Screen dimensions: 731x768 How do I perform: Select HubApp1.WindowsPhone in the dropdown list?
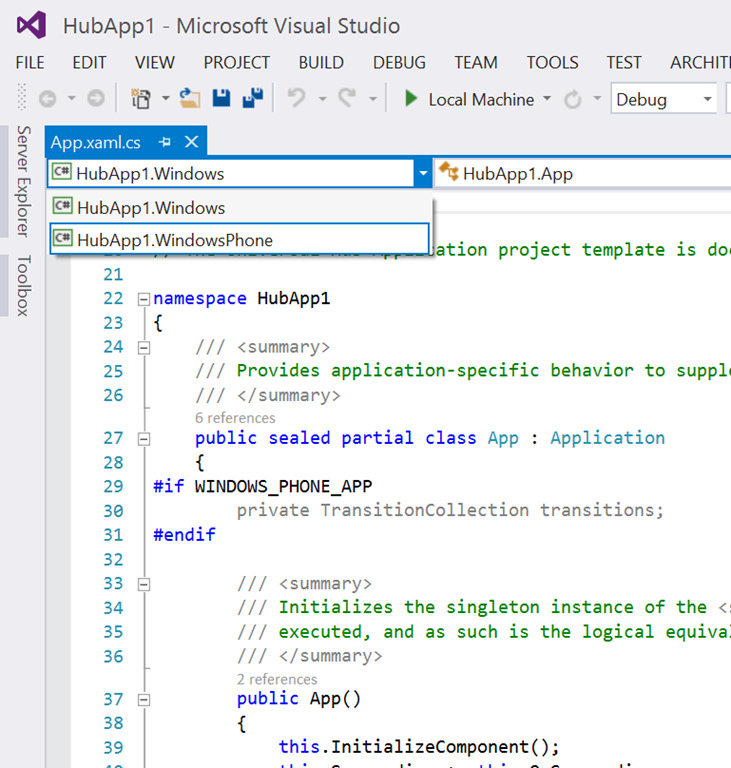click(x=240, y=240)
